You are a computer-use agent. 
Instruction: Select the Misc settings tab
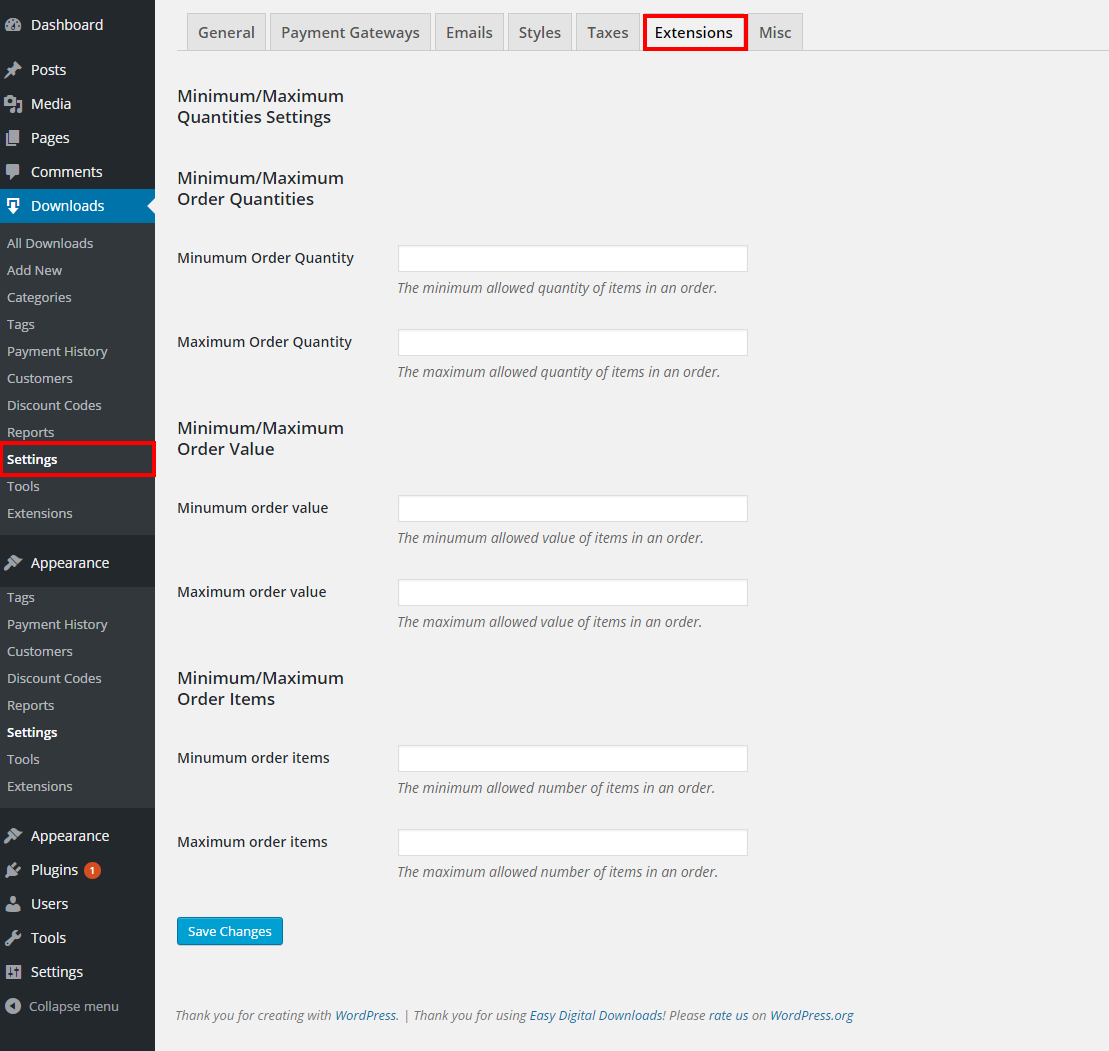pyautogui.click(x=775, y=32)
